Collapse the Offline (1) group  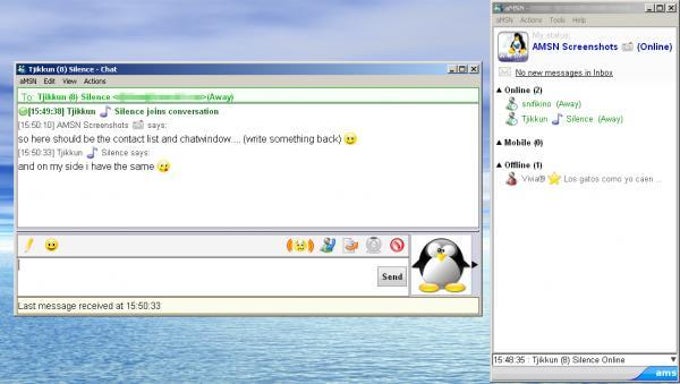click(x=499, y=165)
